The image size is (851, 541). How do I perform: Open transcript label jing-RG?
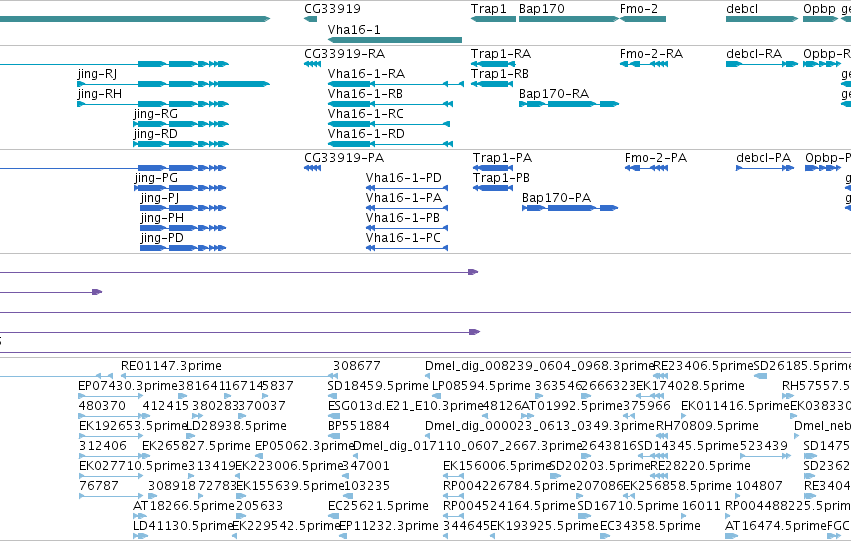tap(156, 114)
